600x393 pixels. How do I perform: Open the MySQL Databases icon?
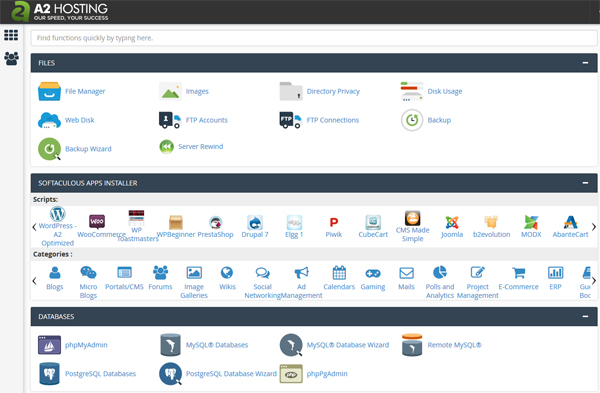170,345
